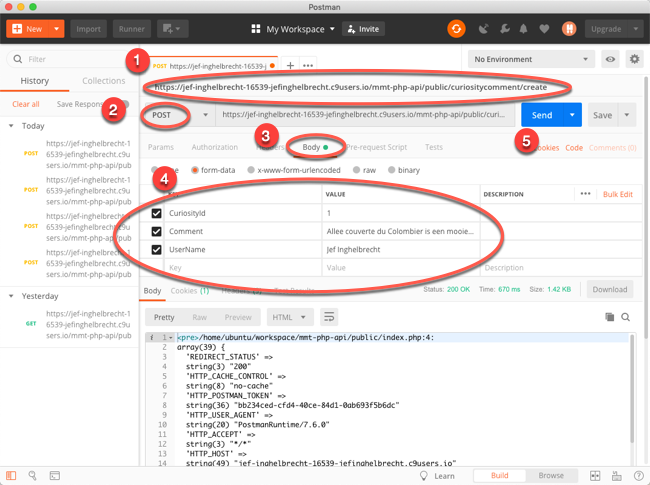650x485 pixels.
Task: Copy response to clipboard icon
Action: coord(609,317)
